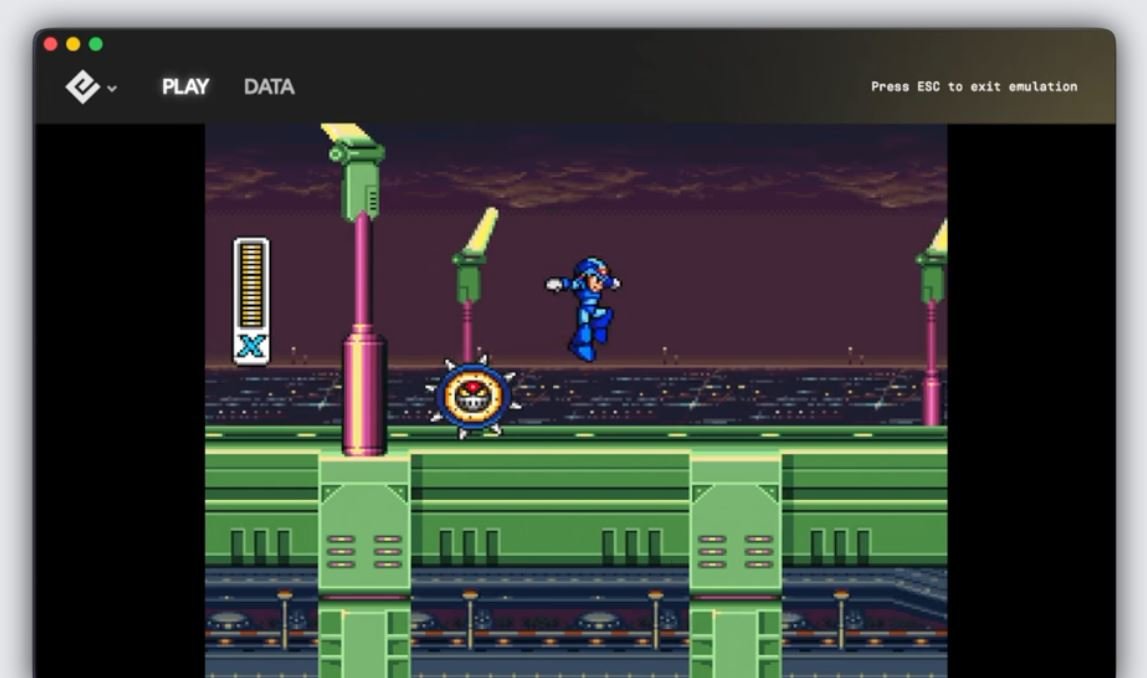The width and height of the screenshot is (1147, 678).
Task: Click the blue Mega Man X character
Action: click(584, 308)
